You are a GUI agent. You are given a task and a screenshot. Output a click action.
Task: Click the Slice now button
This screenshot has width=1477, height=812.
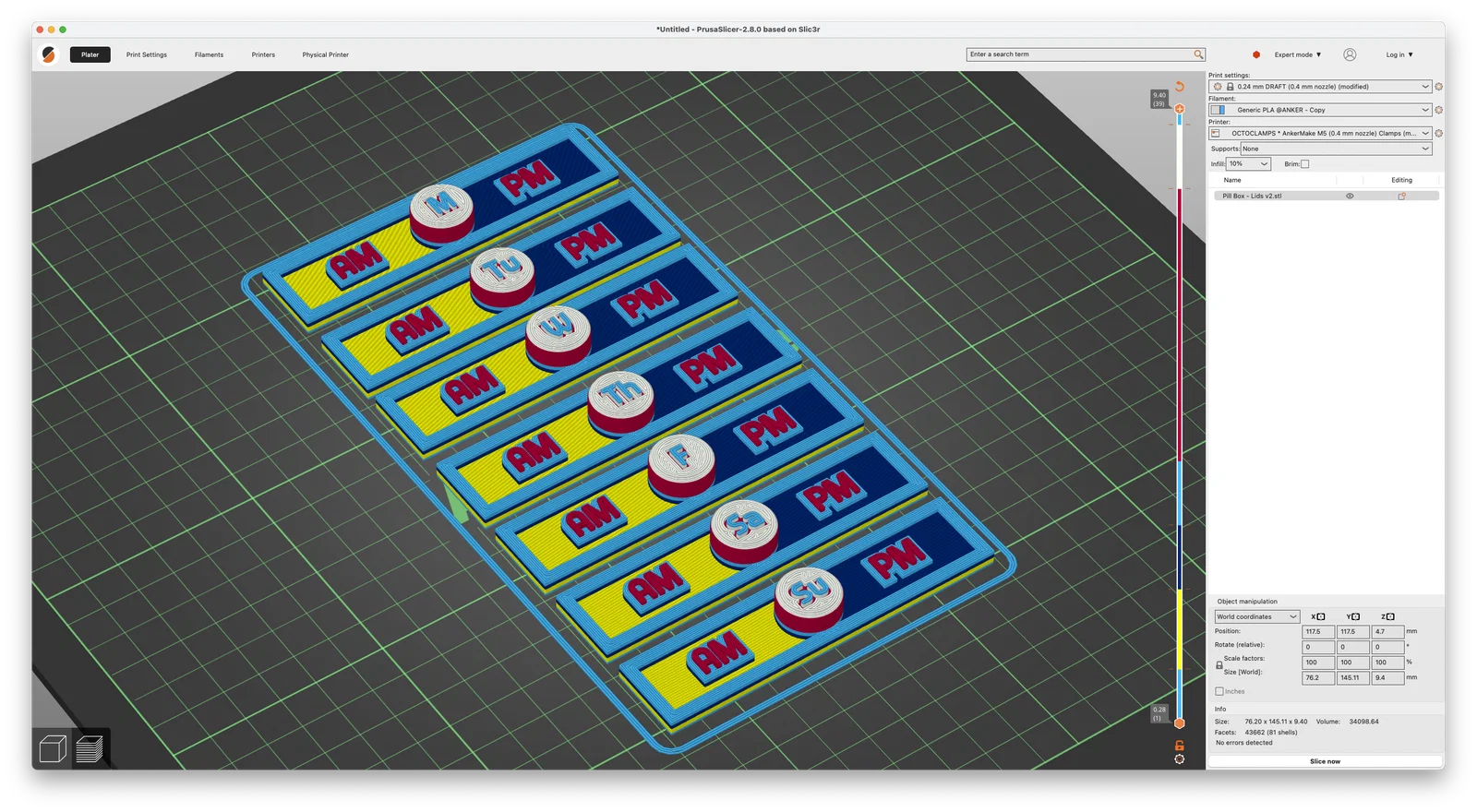tap(1325, 761)
